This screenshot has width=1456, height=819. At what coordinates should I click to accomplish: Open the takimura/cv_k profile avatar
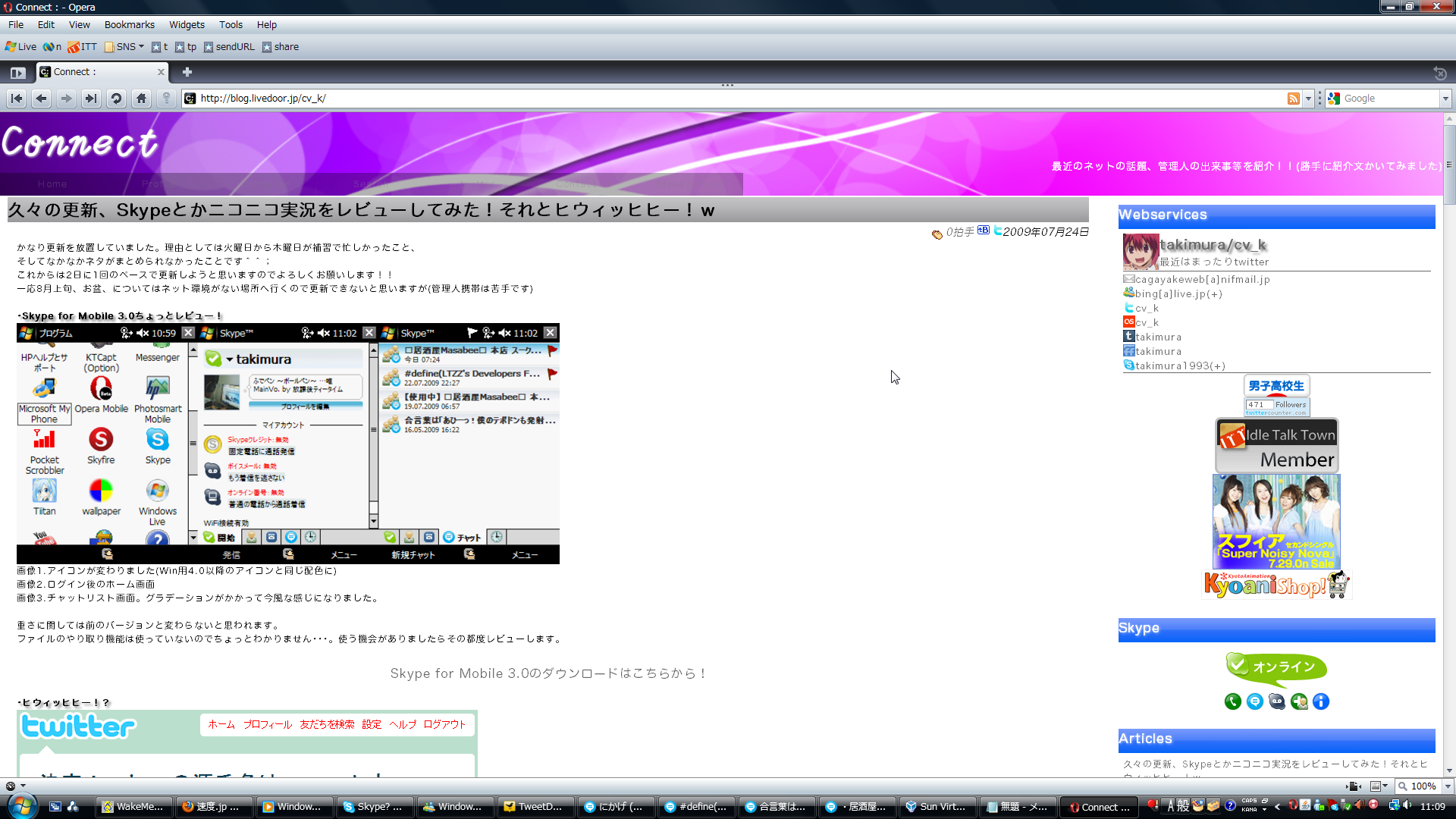click(1141, 252)
